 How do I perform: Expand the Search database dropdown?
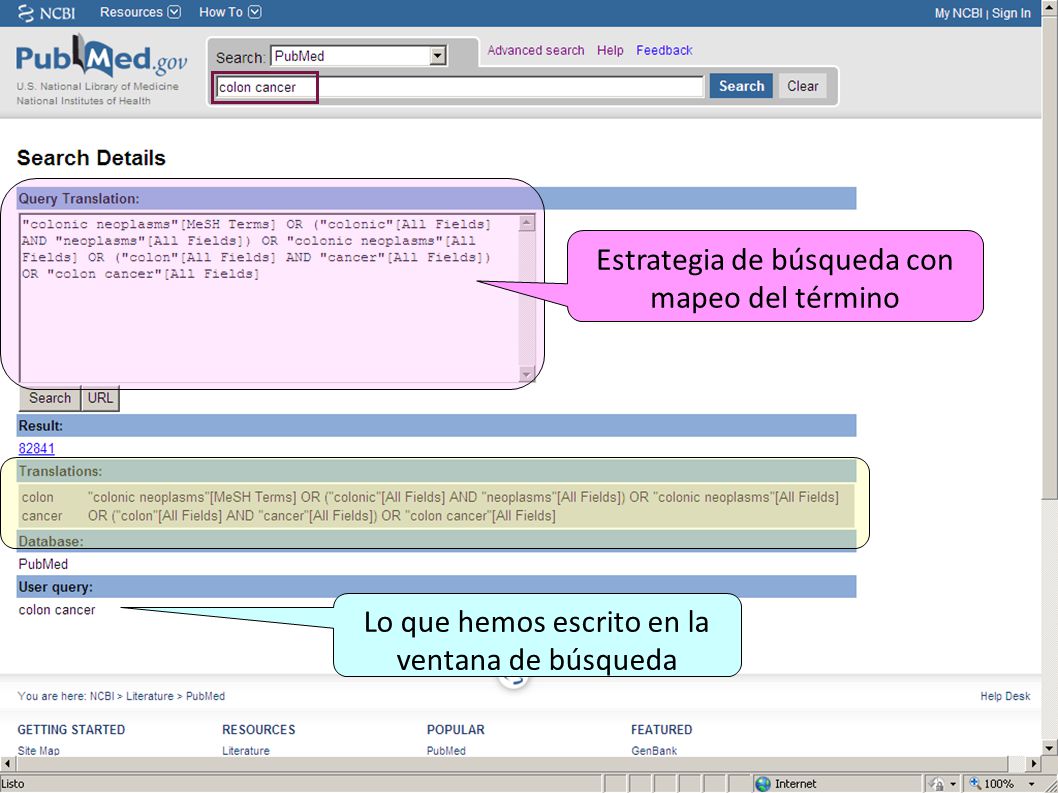[x=438, y=56]
